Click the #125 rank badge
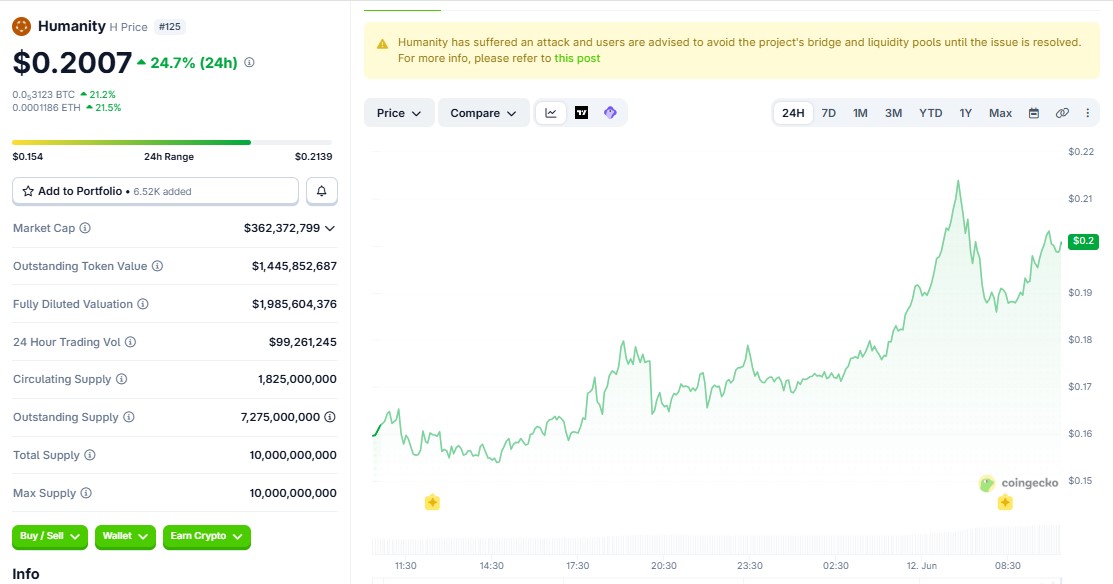 point(170,27)
